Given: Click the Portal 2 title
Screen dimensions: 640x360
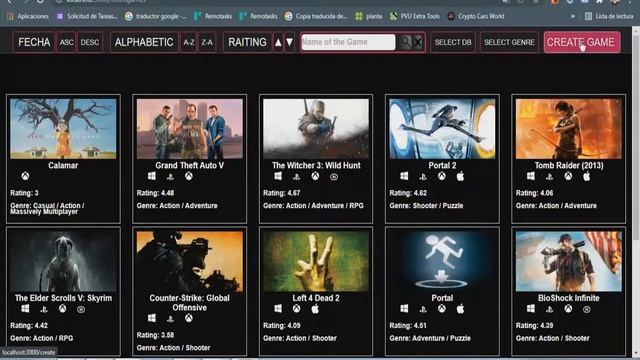Looking at the screenshot, I should point(442,165).
